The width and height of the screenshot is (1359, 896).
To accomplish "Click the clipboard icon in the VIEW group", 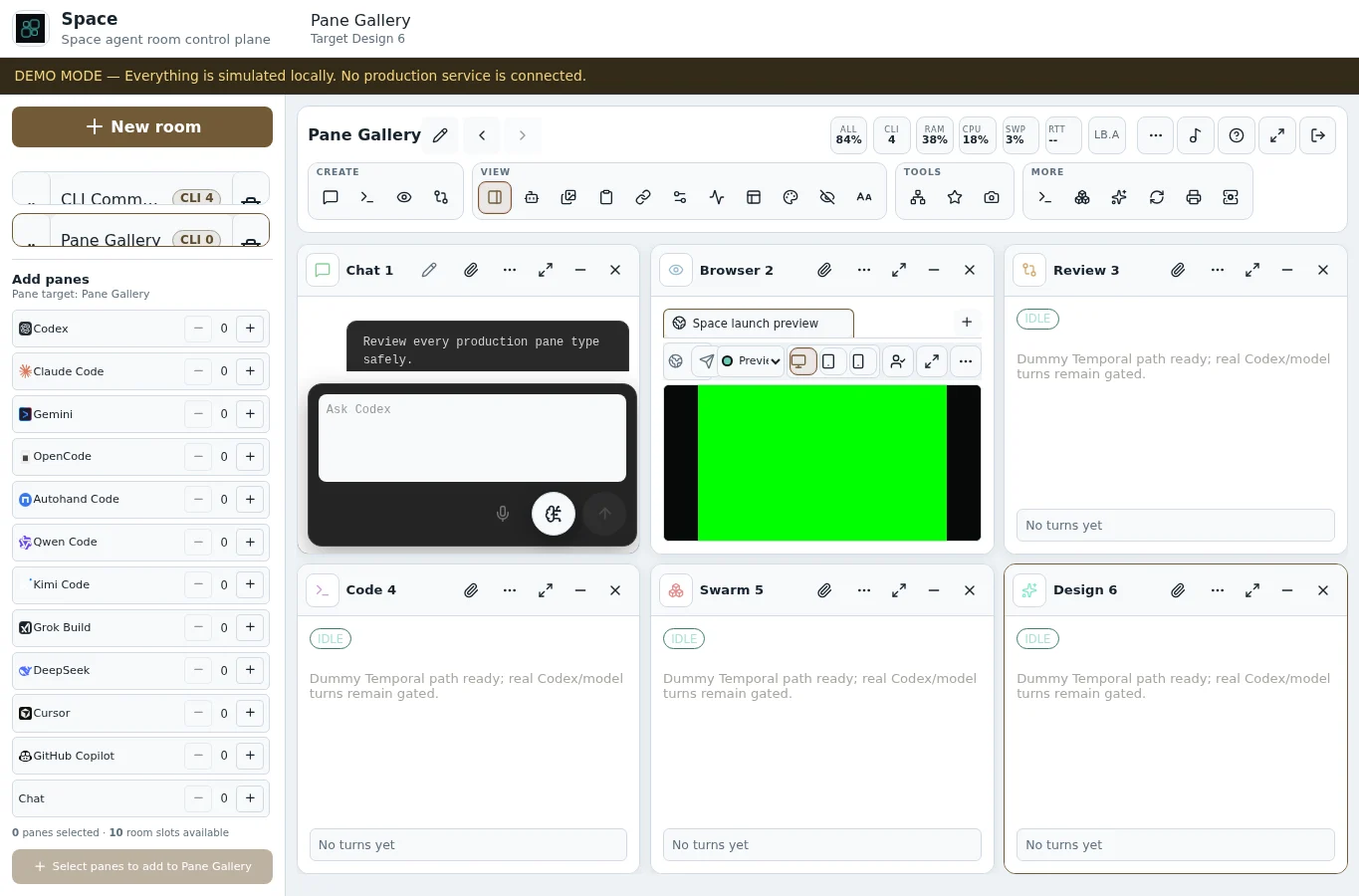I will 606,197.
